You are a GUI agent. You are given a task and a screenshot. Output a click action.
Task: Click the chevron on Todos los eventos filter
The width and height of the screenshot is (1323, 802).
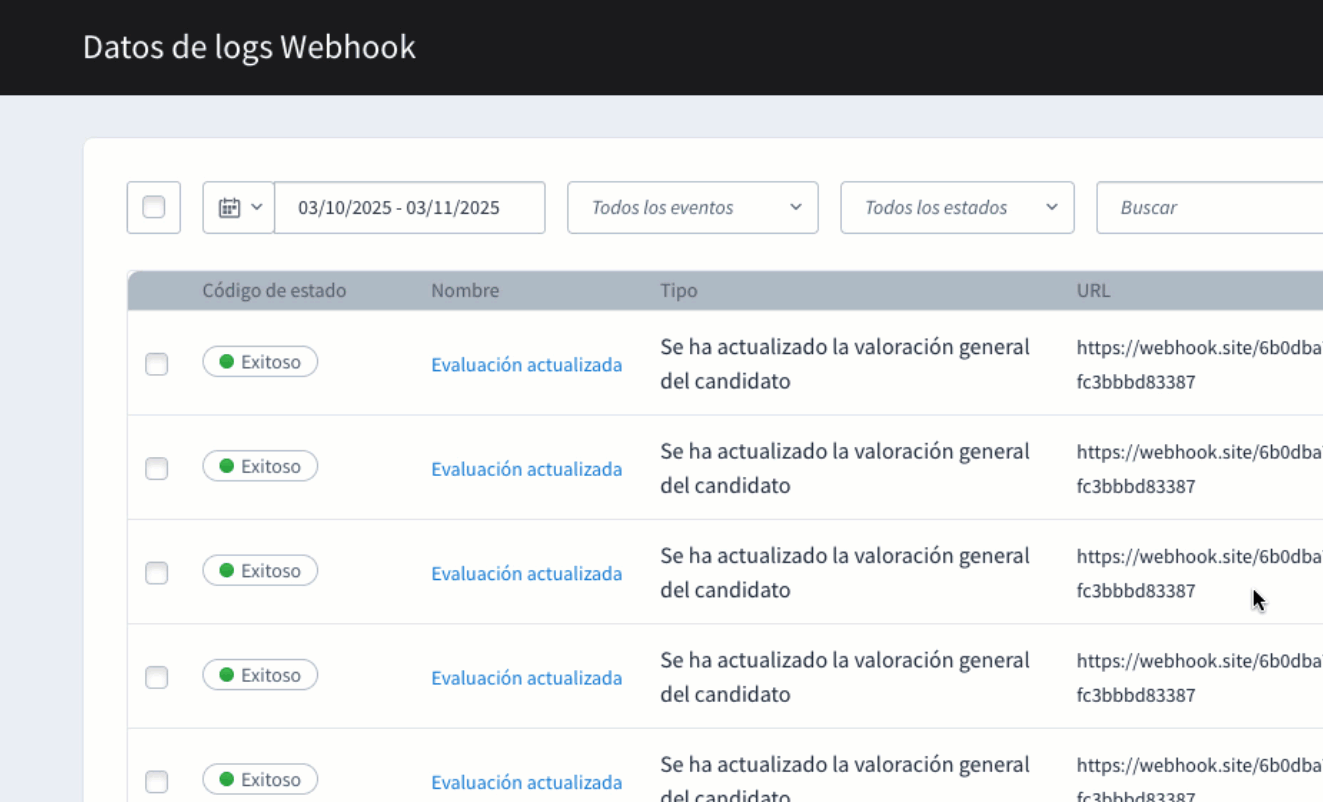(x=795, y=207)
